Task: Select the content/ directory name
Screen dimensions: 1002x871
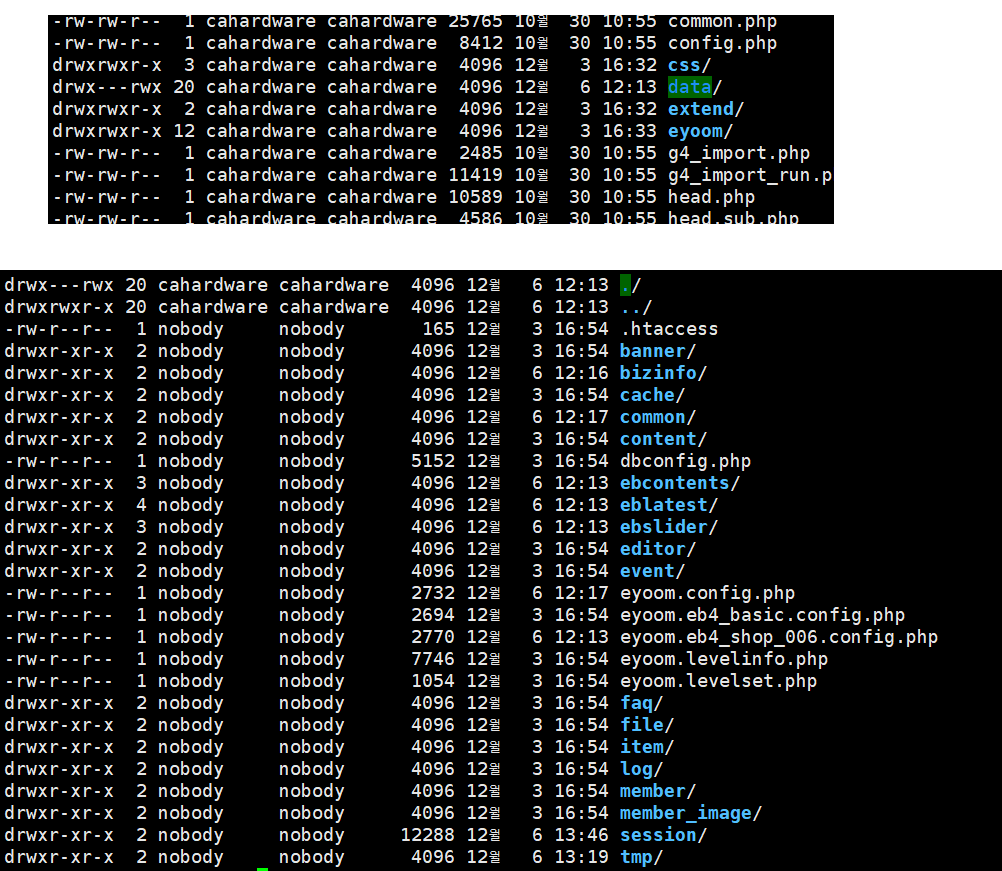Action: 663,439
